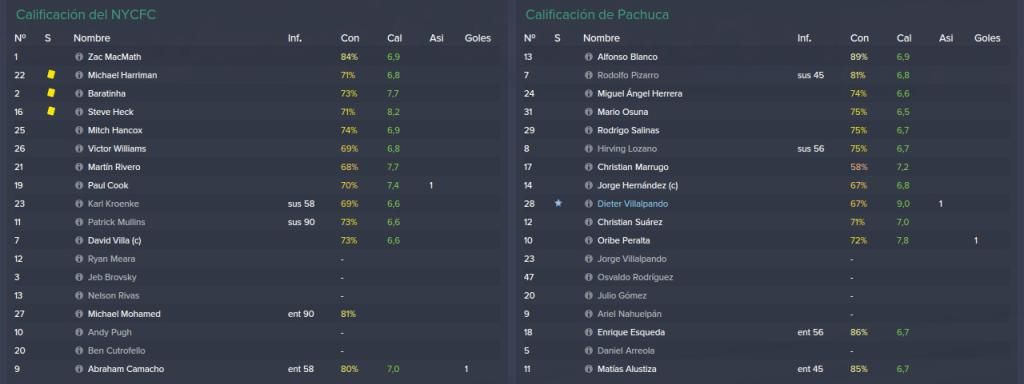Viewport: 1024px width, 384px height.
Task: Click yellow card icon next to Baratinha
Action: tap(51, 93)
